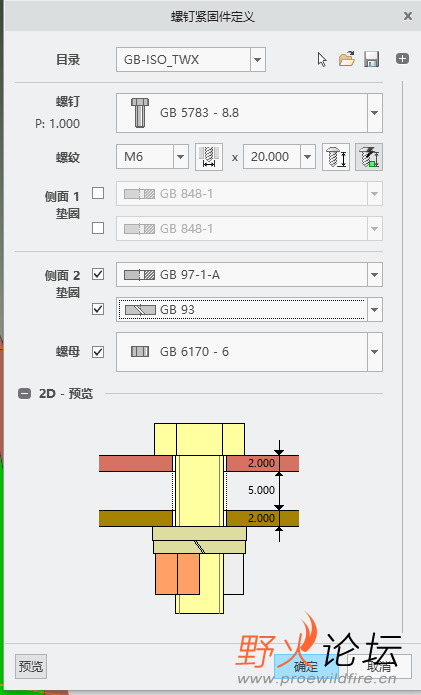421x695 pixels.
Task: Click the arrow select pointer icon
Action: tap(322, 59)
